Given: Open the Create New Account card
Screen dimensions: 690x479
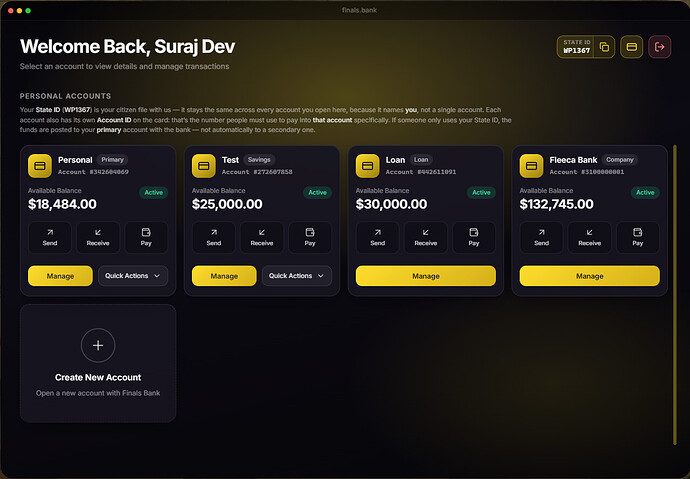Looking at the screenshot, I should pos(98,363).
